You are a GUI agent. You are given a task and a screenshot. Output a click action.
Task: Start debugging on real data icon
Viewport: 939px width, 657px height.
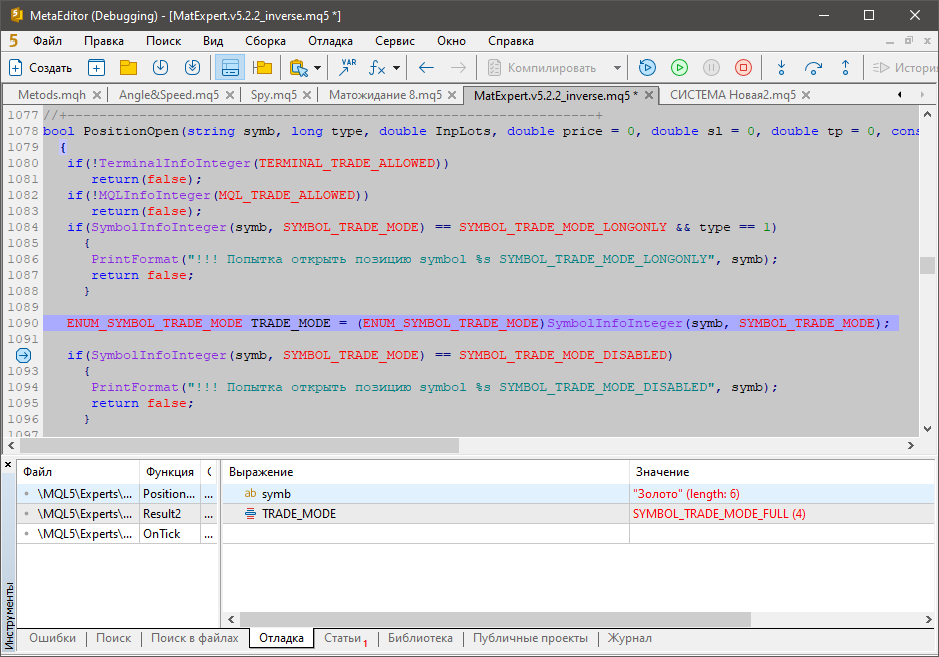tap(647, 68)
